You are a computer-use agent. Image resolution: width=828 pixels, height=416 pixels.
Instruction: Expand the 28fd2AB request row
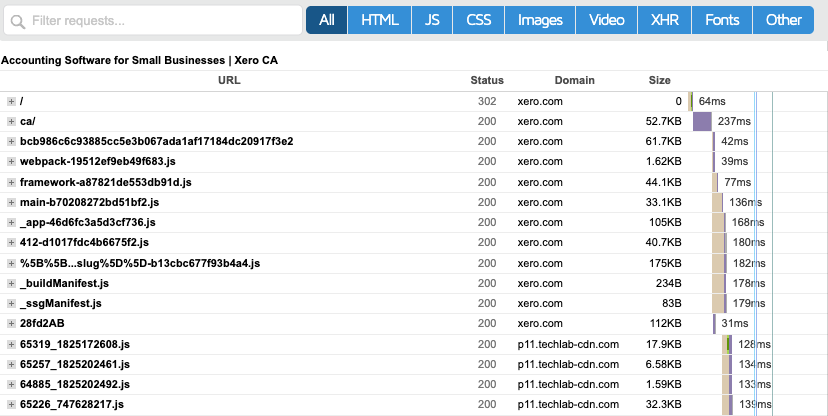click(x=11, y=323)
